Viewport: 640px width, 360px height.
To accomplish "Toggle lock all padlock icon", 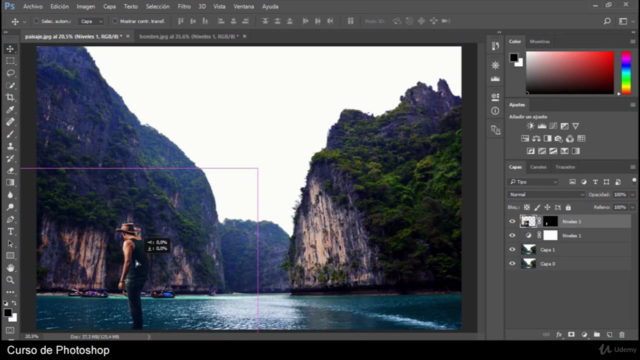I will tap(568, 207).
